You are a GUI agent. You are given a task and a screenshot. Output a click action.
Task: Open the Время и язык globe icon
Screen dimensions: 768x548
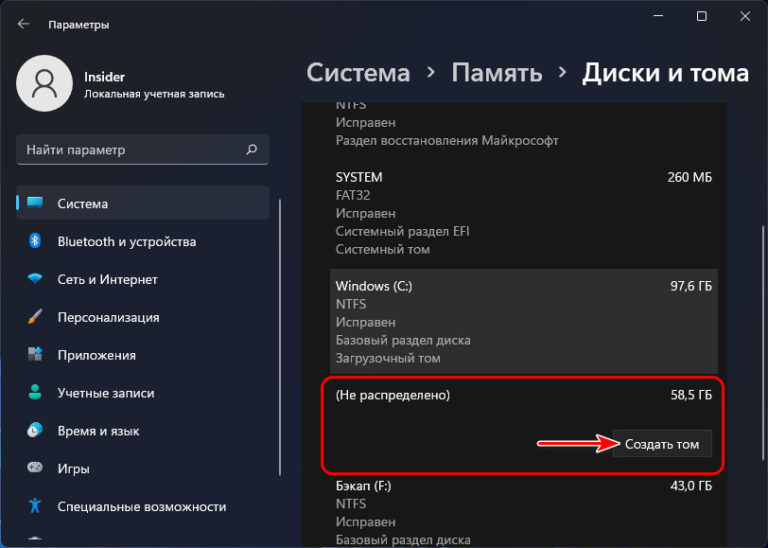[35, 431]
